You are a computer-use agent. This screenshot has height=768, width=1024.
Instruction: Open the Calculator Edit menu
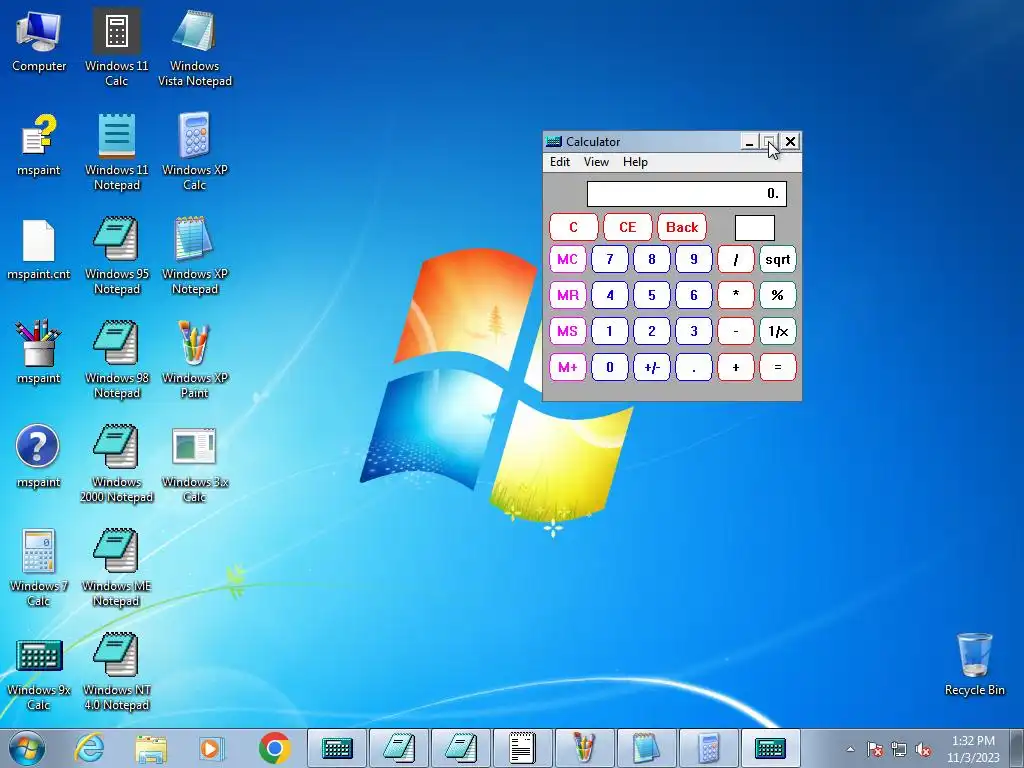pyautogui.click(x=560, y=162)
